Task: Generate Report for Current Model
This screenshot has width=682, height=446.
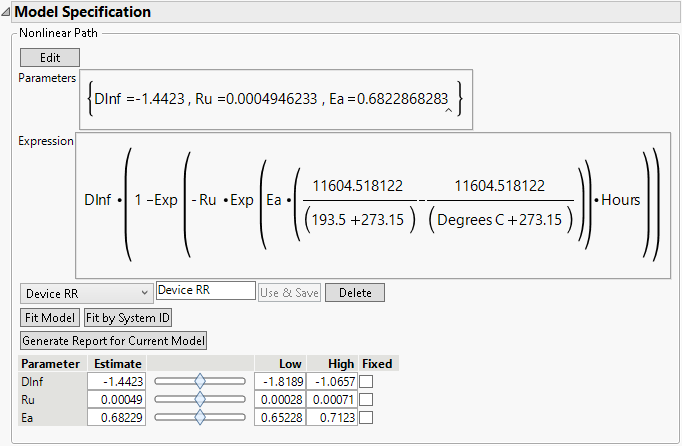Action: (x=113, y=341)
